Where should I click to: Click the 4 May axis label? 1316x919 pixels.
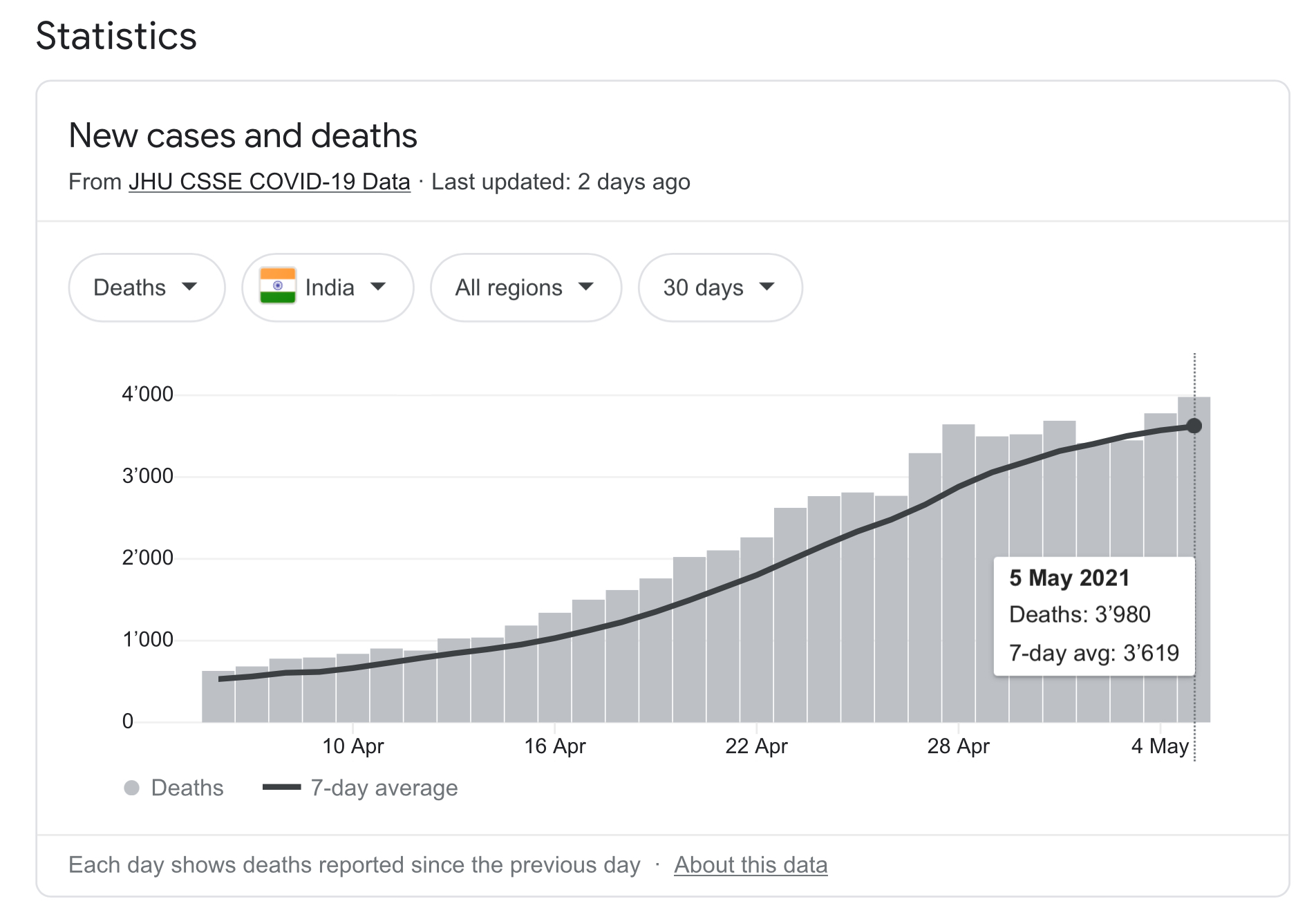pyautogui.click(x=1160, y=746)
